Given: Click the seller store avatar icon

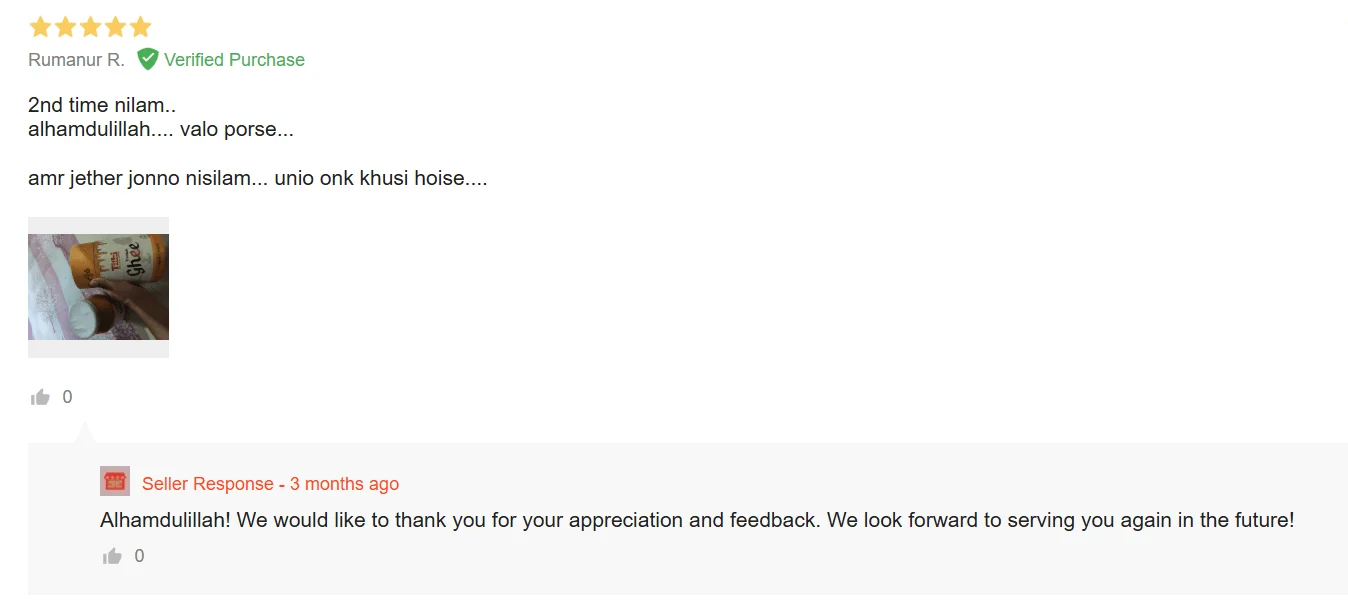Looking at the screenshot, I should click(115, 481).
